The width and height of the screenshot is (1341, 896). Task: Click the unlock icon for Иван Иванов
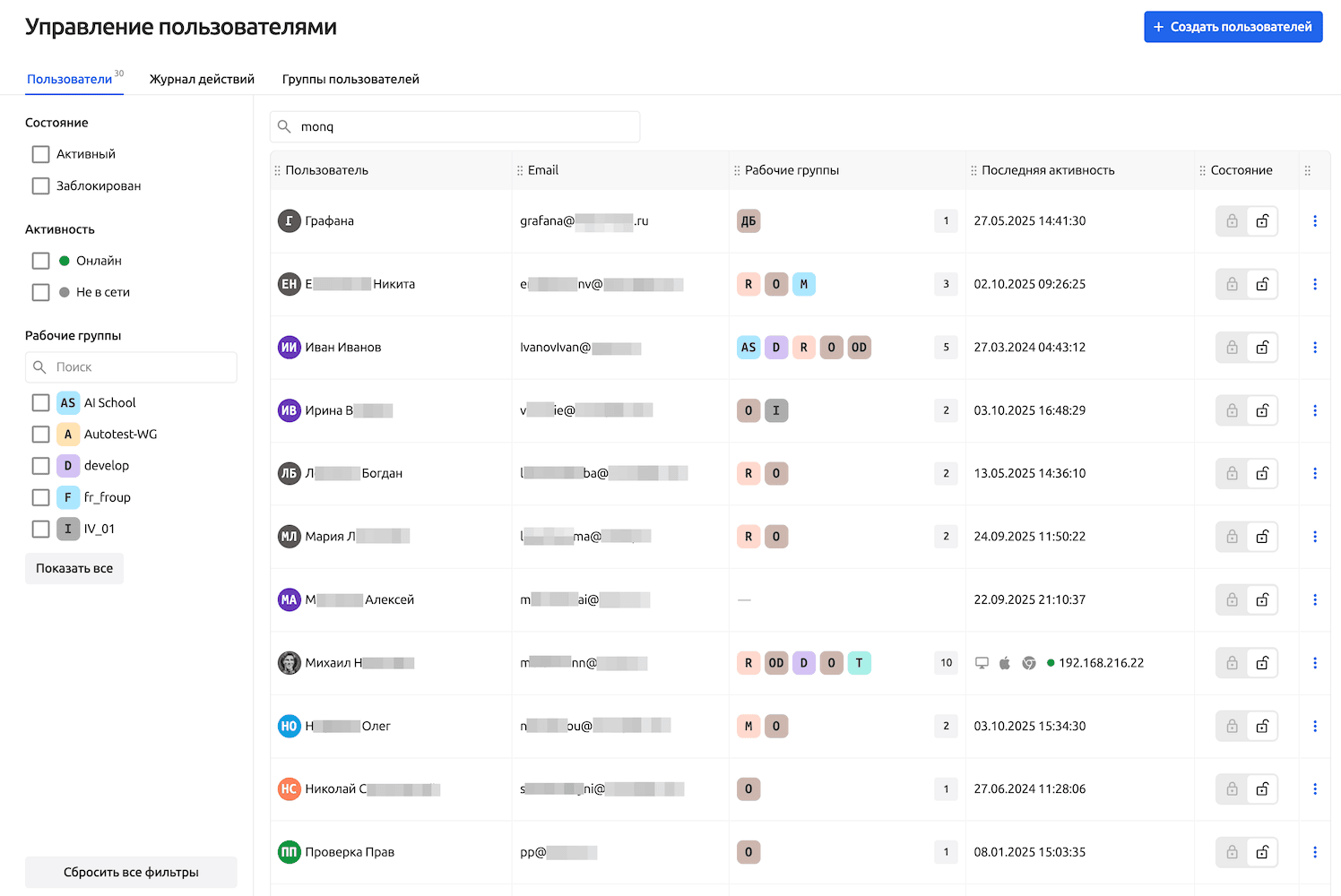pyautogui.click(x=1262, y=348)
